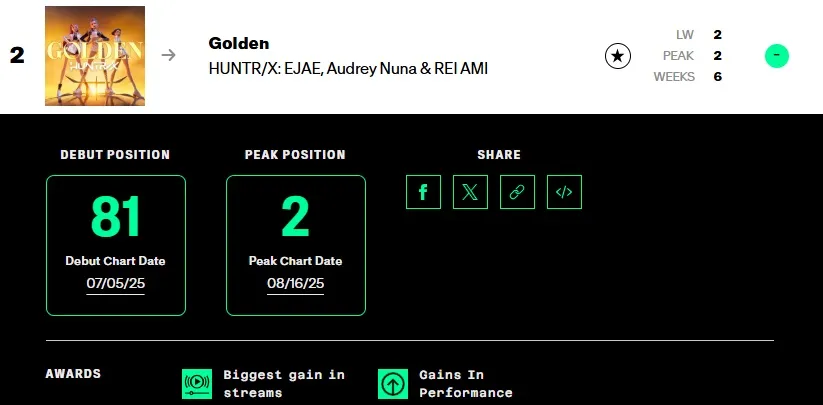
Task: Click the debut position 81 box
Action: [x=116, y=246]
